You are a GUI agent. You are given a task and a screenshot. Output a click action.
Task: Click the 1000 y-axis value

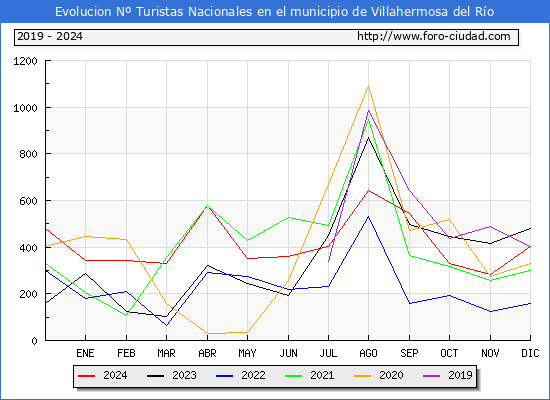click(x=25, y=108)
